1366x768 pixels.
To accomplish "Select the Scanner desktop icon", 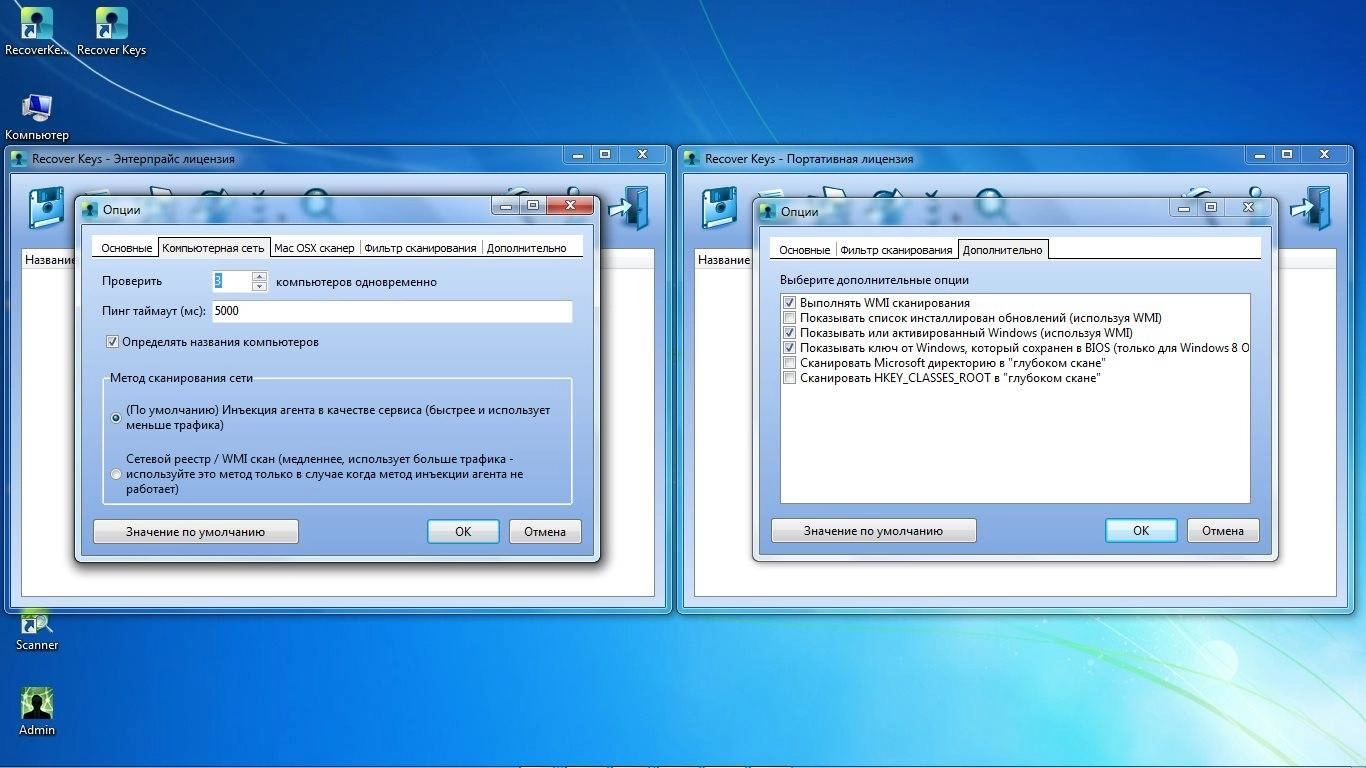I will [x=37, y=631].
